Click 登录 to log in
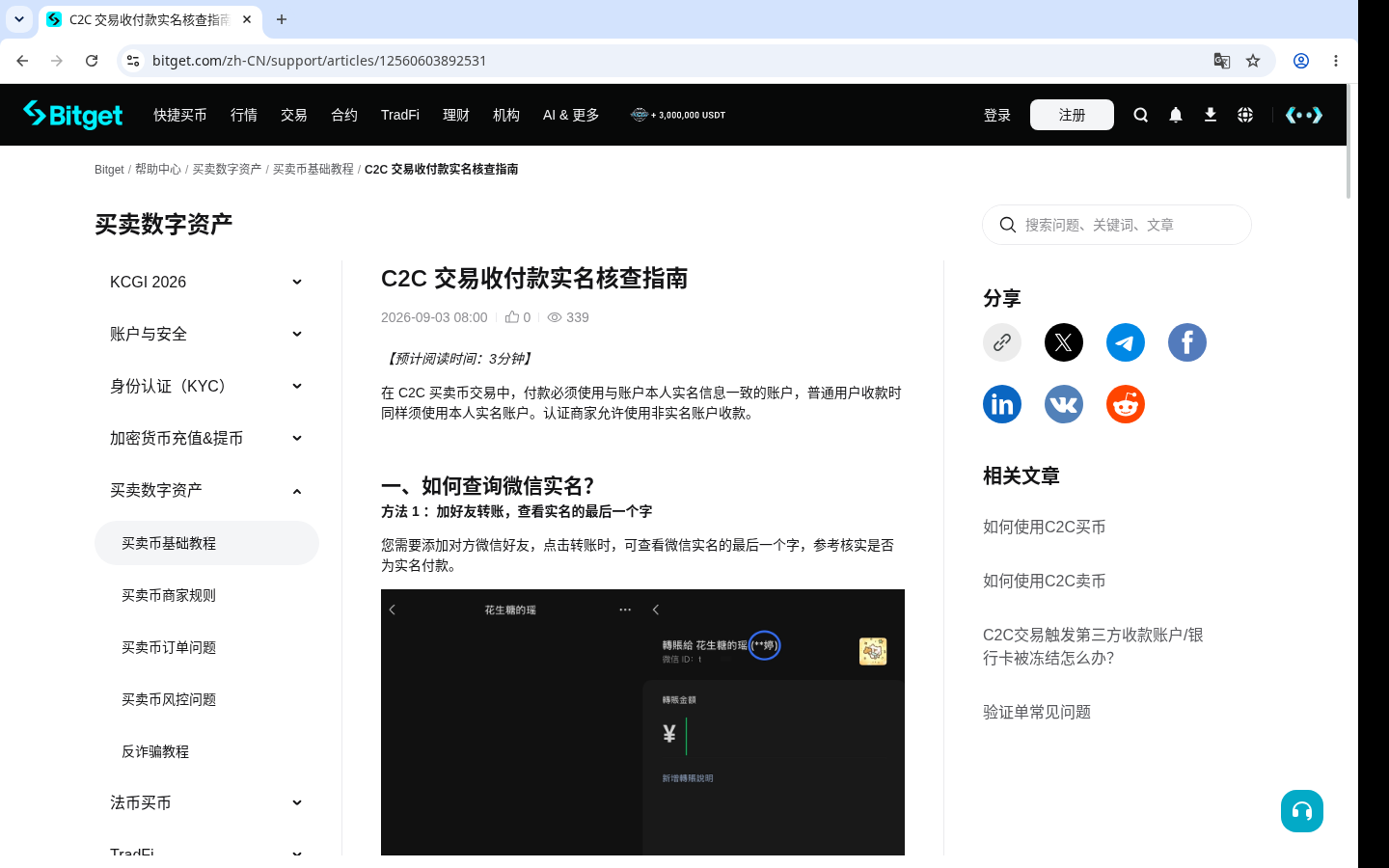 (x=997, y=115)
